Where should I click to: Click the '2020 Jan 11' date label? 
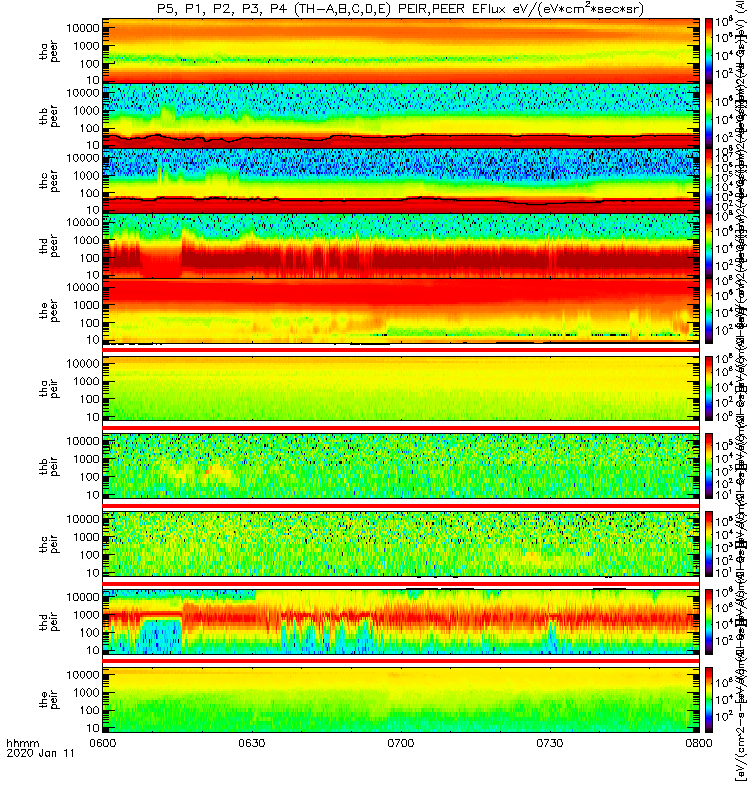pyautogui.click(x=40, y=753)
